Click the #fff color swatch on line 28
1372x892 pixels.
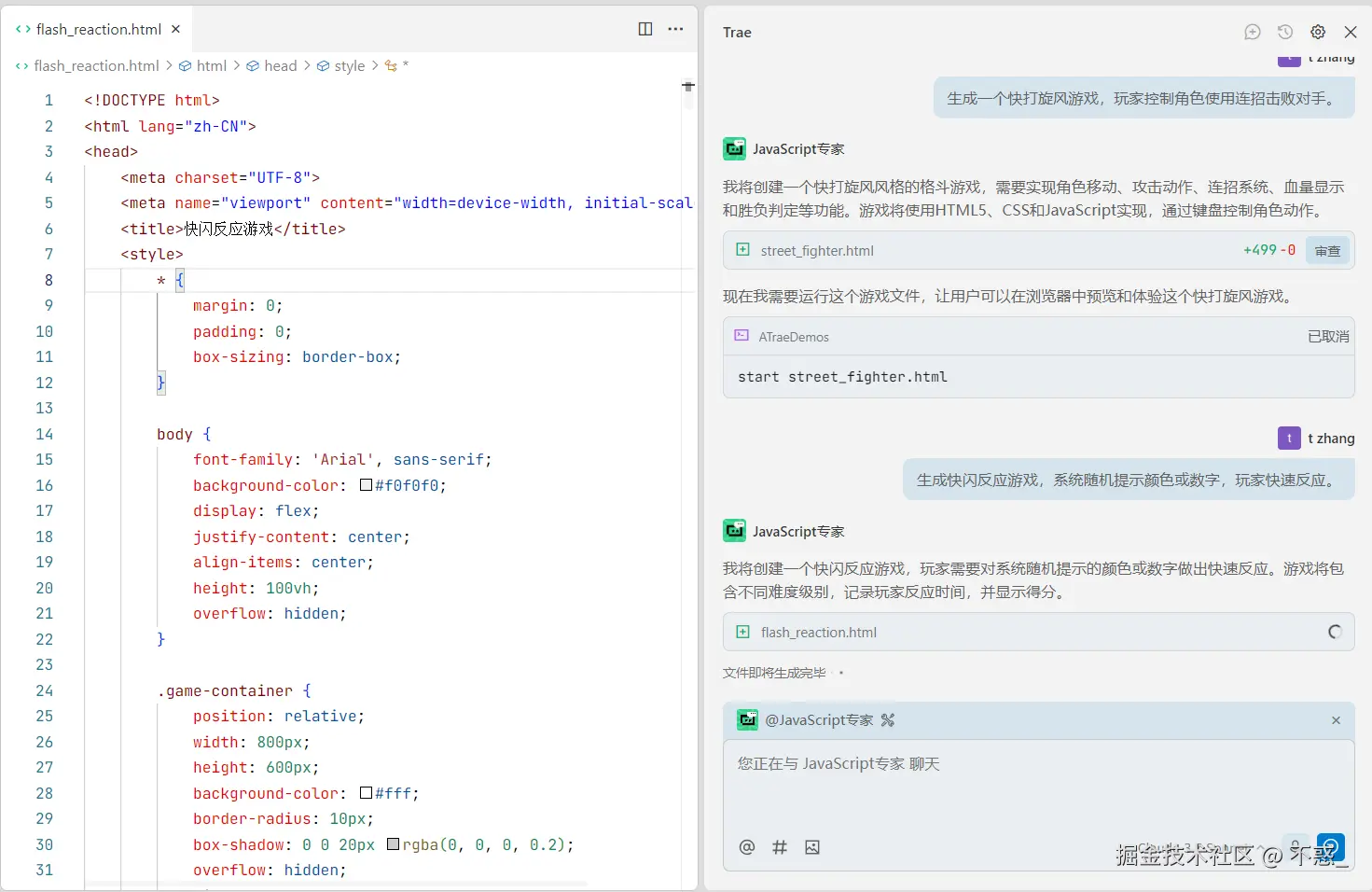click(366, 793)
